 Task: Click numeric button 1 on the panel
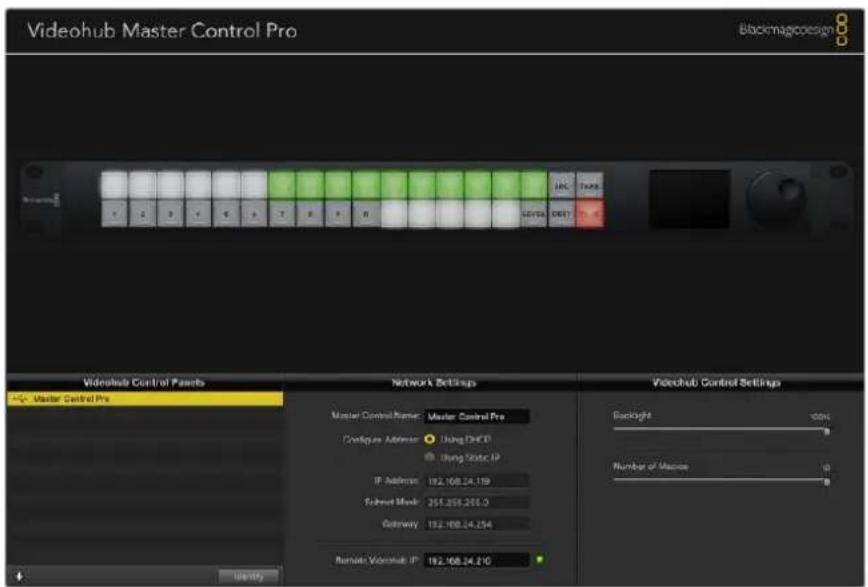pos(115,214)
